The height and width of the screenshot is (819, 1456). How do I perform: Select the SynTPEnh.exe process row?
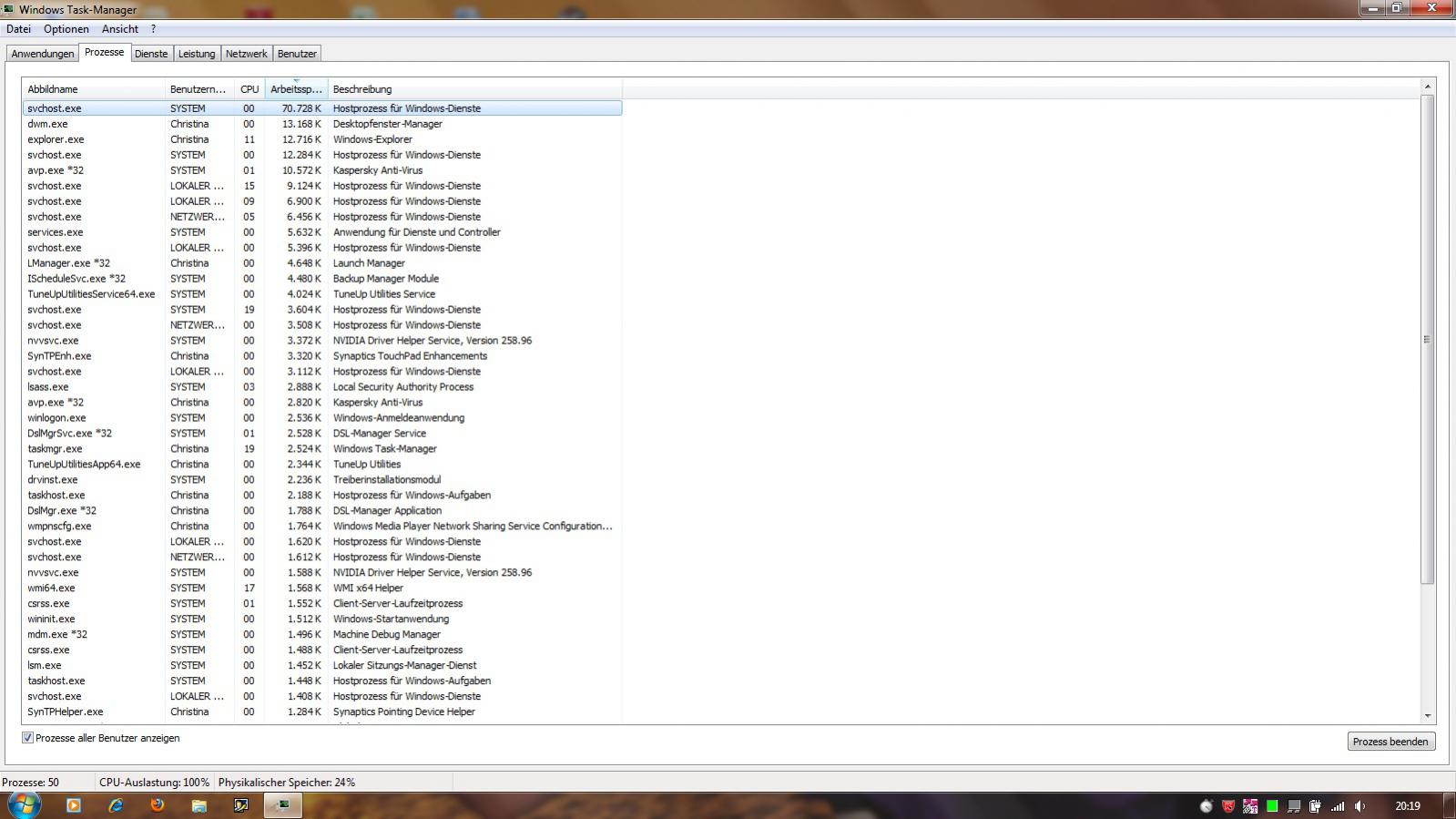[321, 356]
